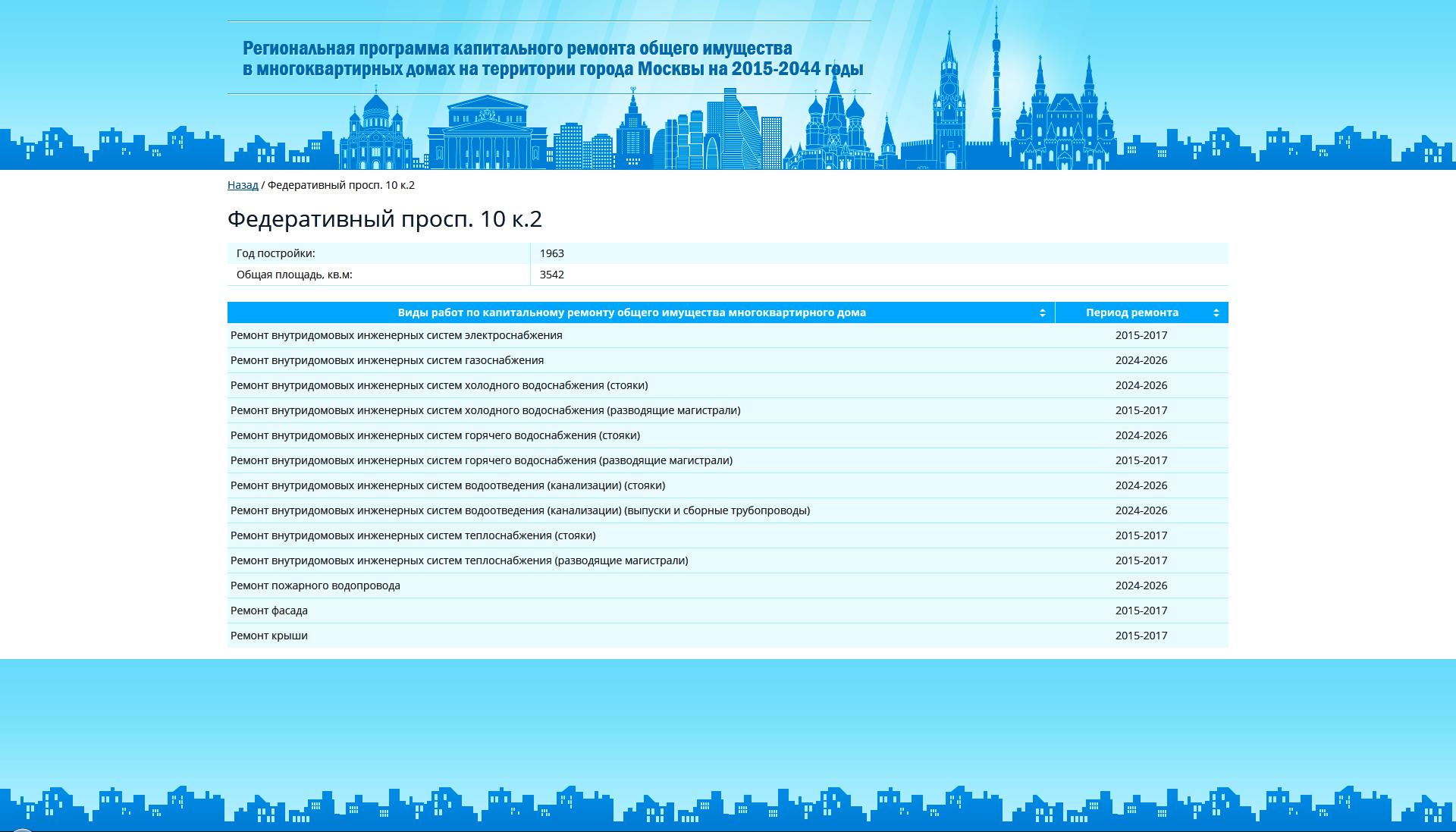Click the regional program banner title
Viewport: 1456px width, 832px height.
coord(552,58)
